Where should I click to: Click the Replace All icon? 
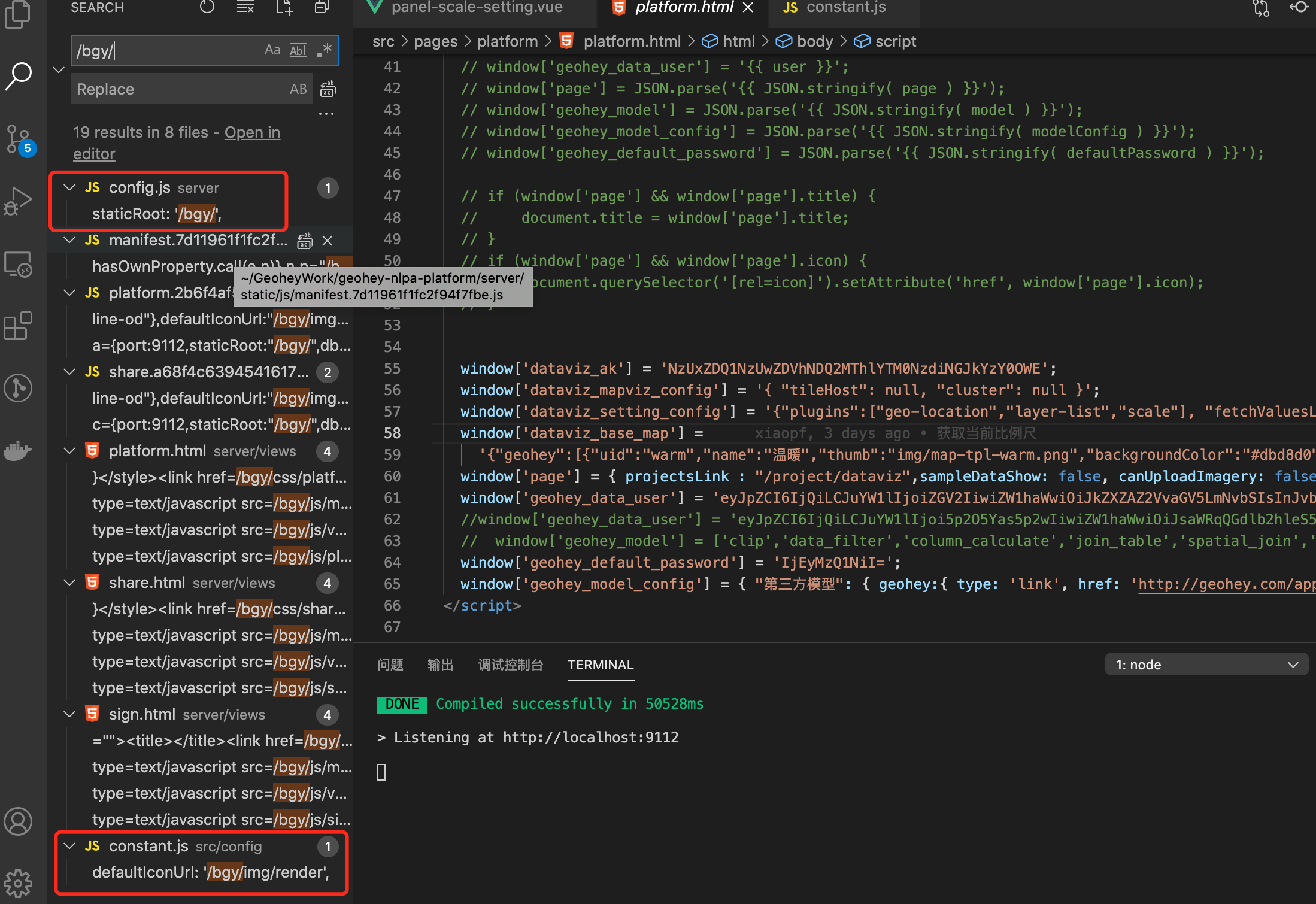click(328, 89)
